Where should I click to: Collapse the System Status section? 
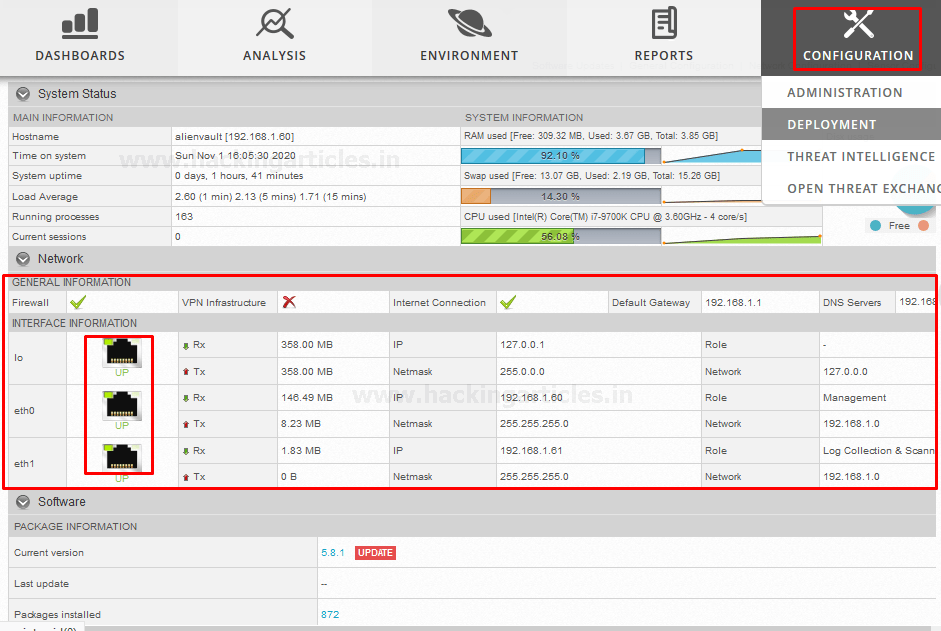click(x=23, y=94)
